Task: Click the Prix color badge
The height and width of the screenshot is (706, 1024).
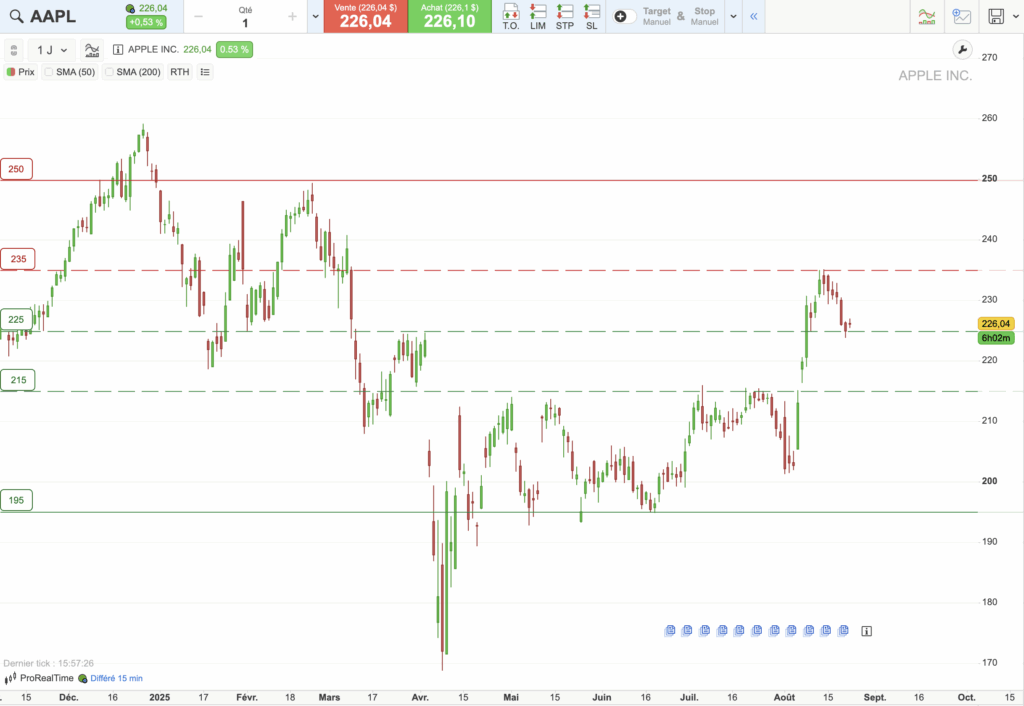Action: click(x=11, y=71)
